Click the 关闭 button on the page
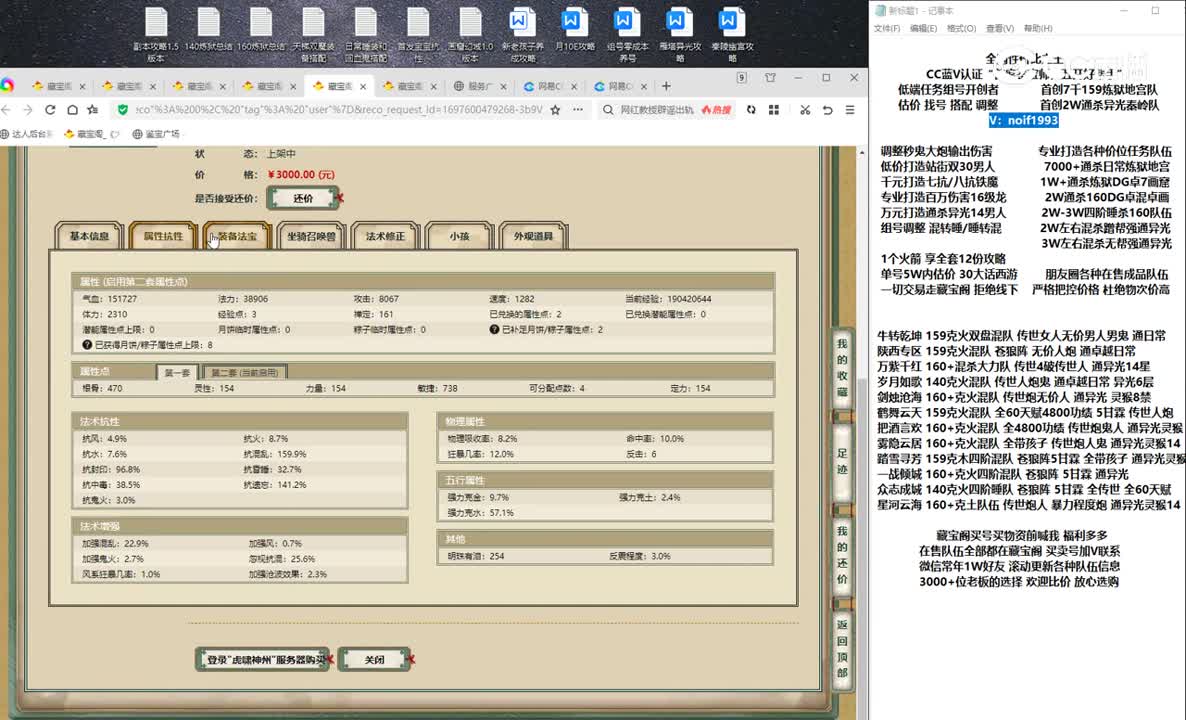This screenshot has height=720, width=1186. [x=374, y=659]
